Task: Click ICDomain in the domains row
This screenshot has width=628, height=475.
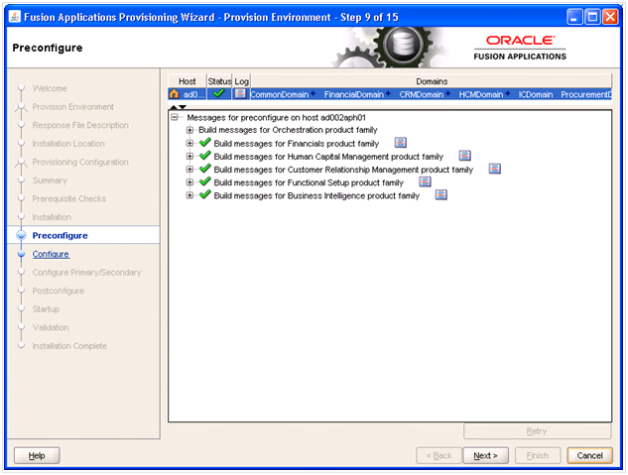Action: click(x=535, y=94)
